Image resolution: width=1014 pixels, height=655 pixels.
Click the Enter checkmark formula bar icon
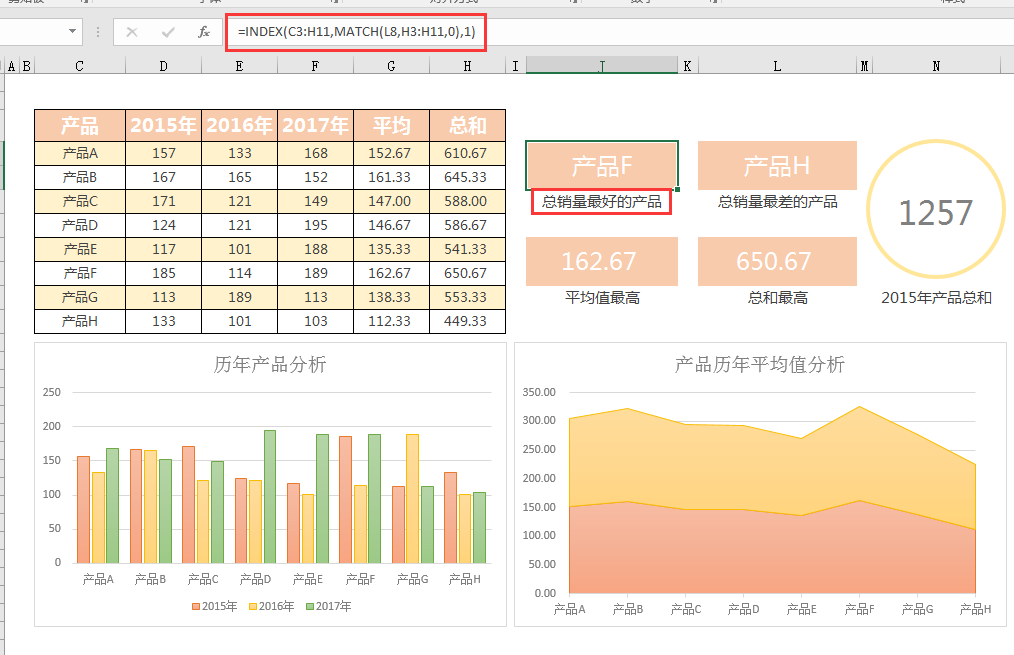coord(168,32)
